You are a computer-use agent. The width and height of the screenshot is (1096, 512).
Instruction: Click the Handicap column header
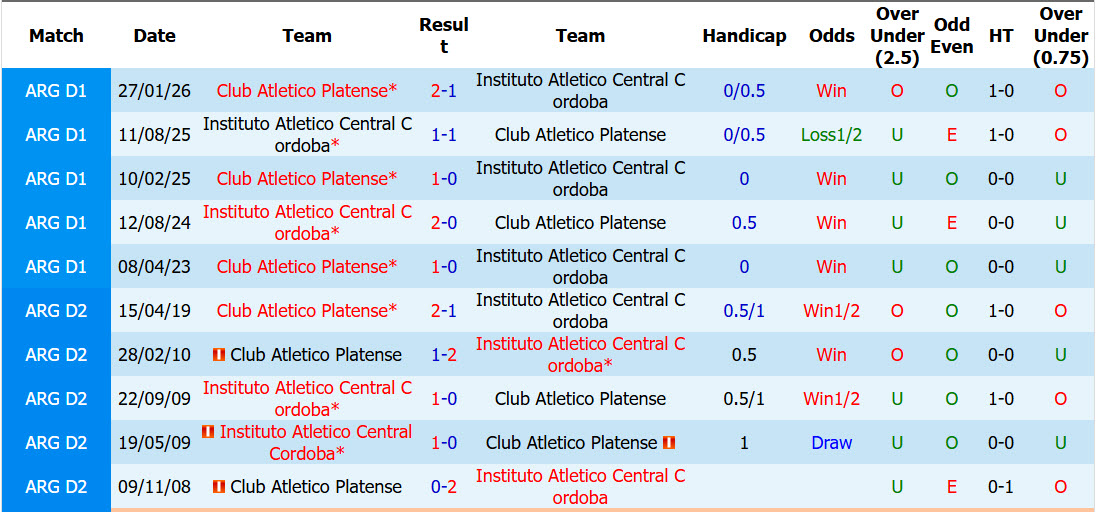click(744, 36)
